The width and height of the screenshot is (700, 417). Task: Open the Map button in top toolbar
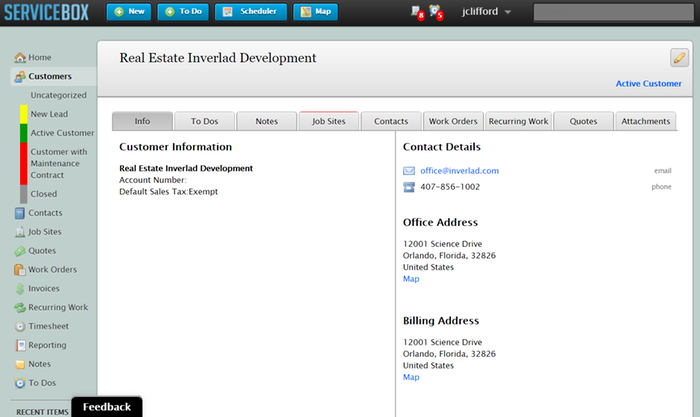315,12
